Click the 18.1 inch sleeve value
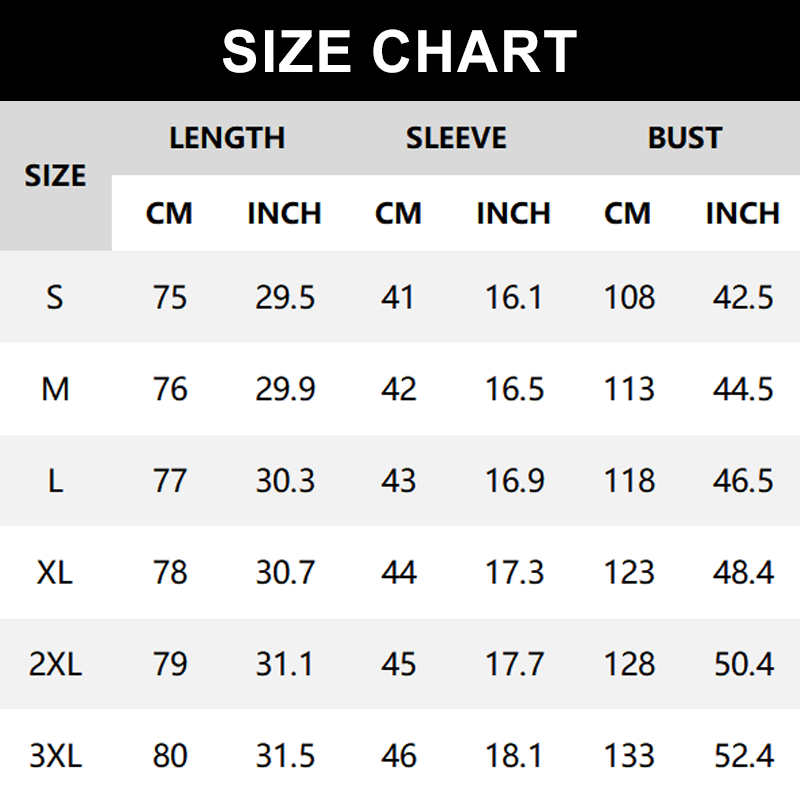 [514, 756]
